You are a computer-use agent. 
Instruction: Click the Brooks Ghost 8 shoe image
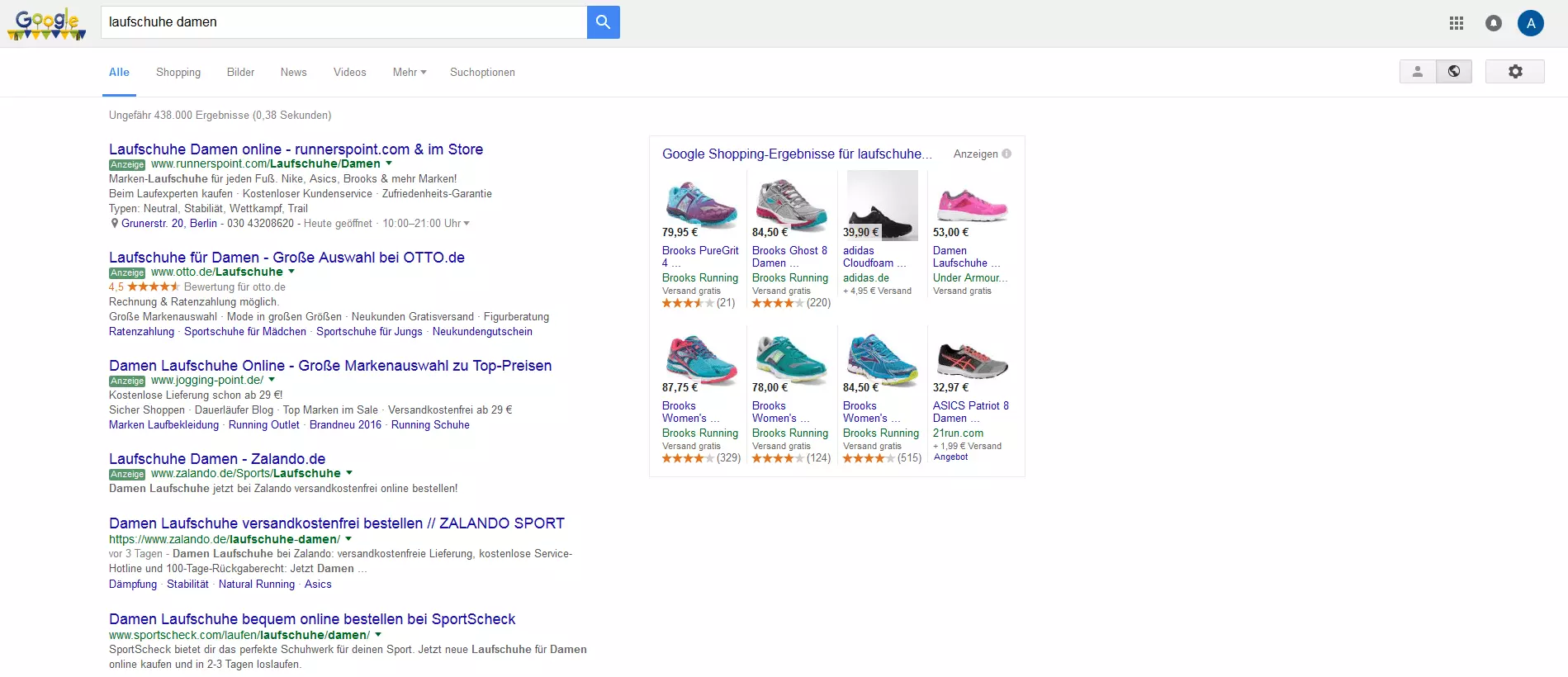point(791,203)
